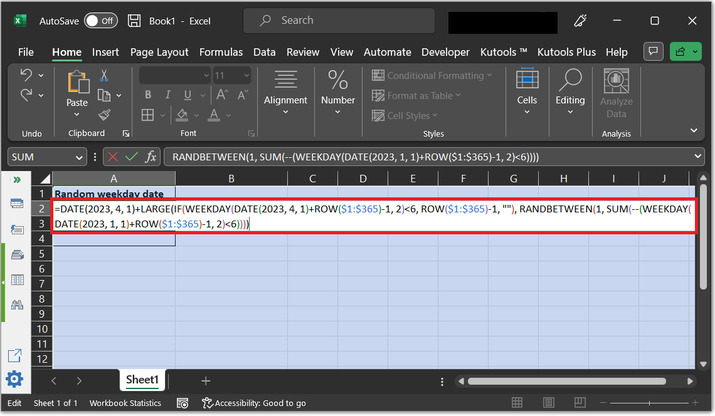The width and height of the screenshot is (715, 416).
Task: Click the Find binoculars sidebar icon
Action: [17, 305]
